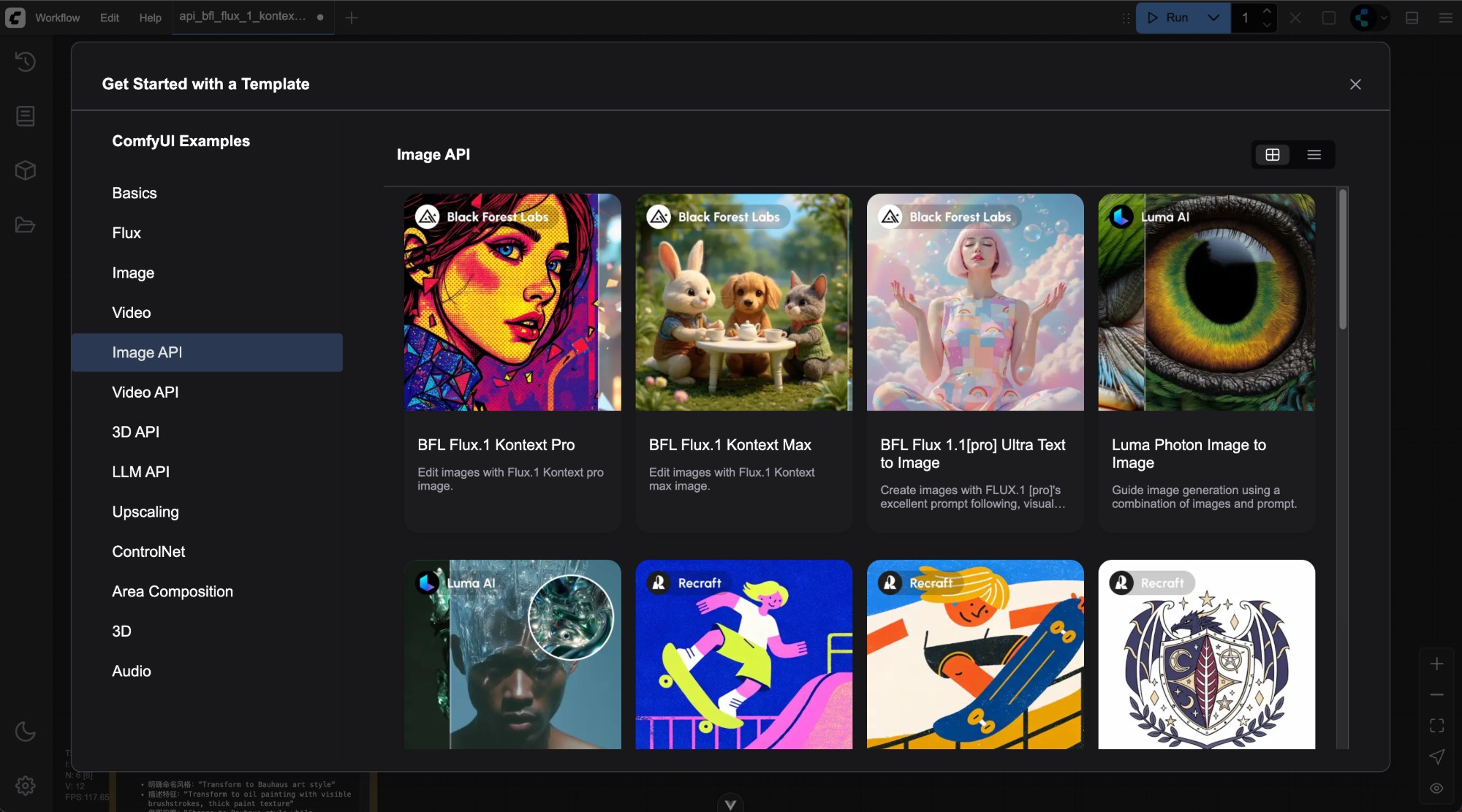This screenshot has width=1462, height=812.
Task: Open the Workflow menu
Action: (x=58, y=18)
